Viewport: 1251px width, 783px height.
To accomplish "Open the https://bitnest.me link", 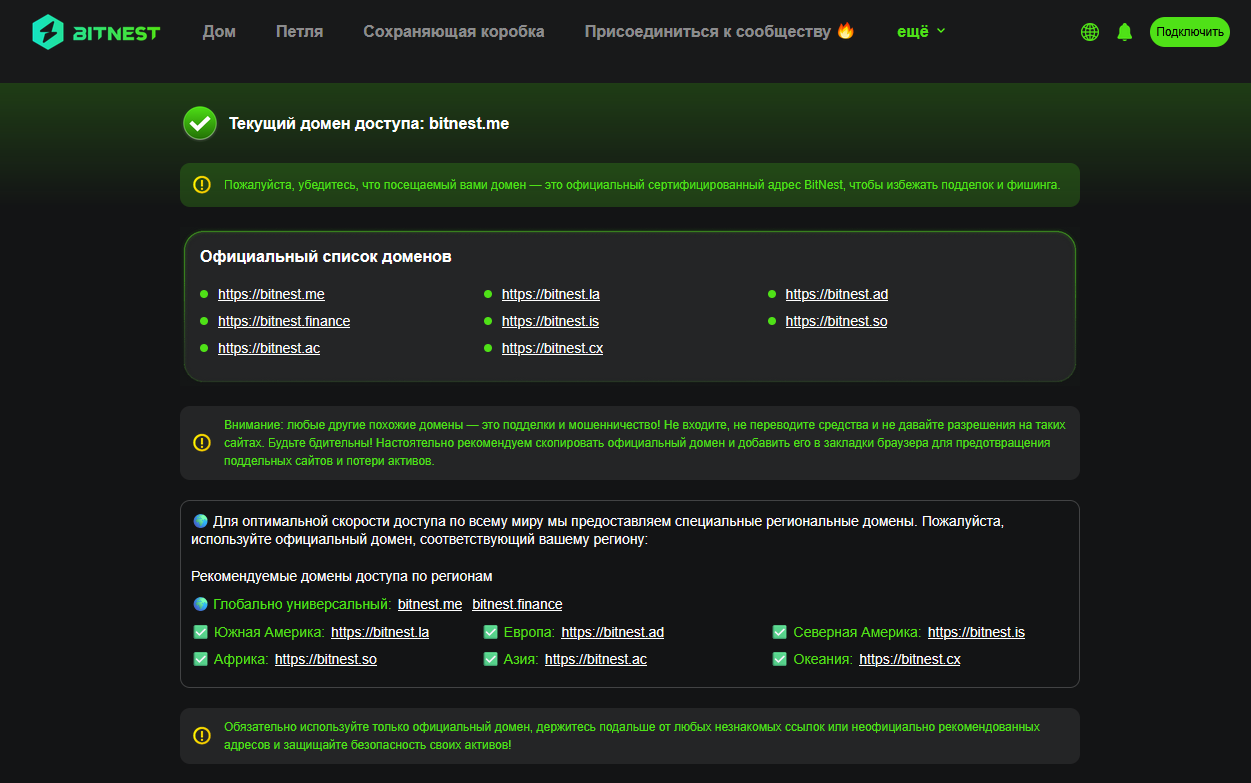I will tap(271, 294).
